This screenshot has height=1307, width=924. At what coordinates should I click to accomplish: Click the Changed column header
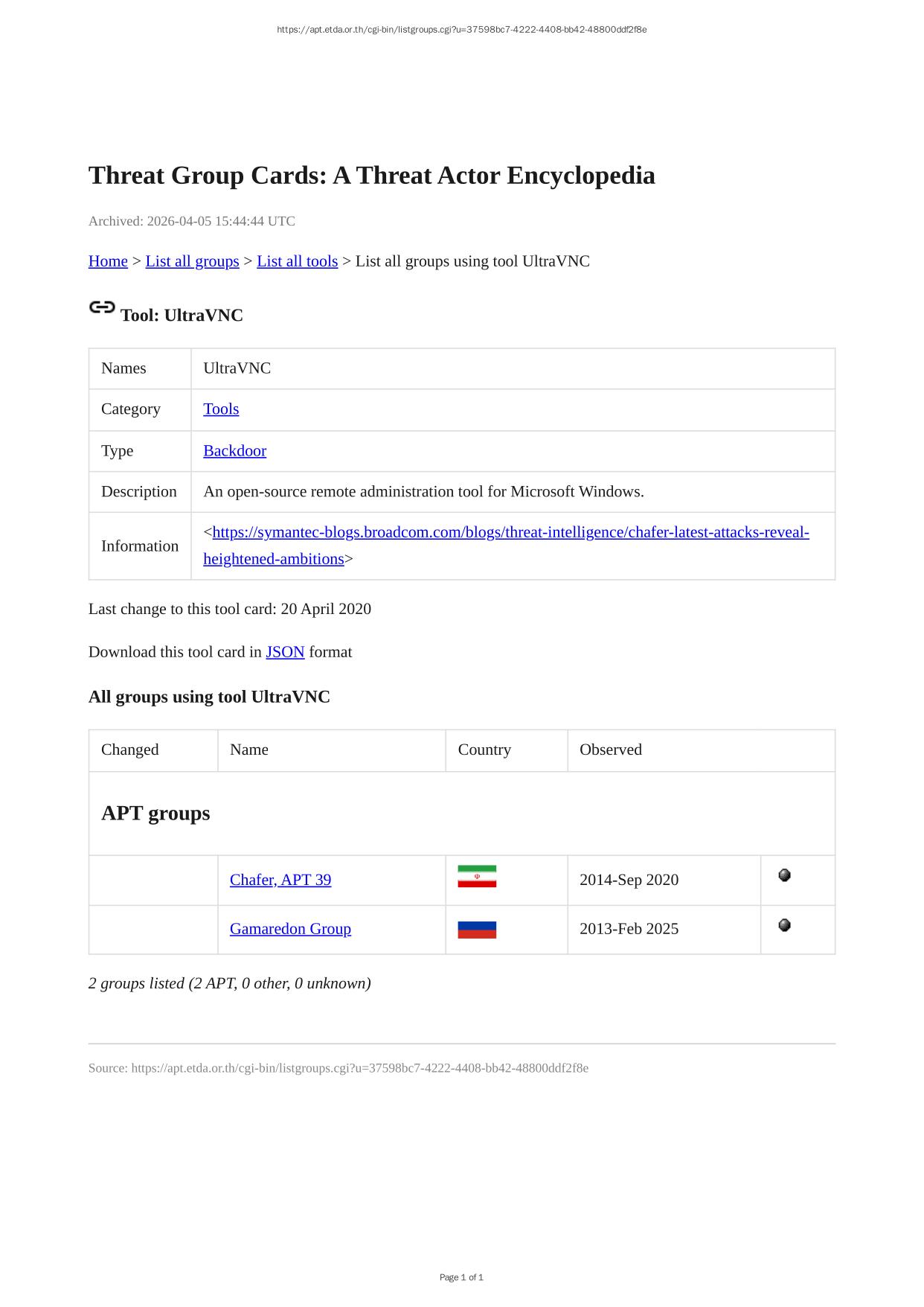point(130,750)
